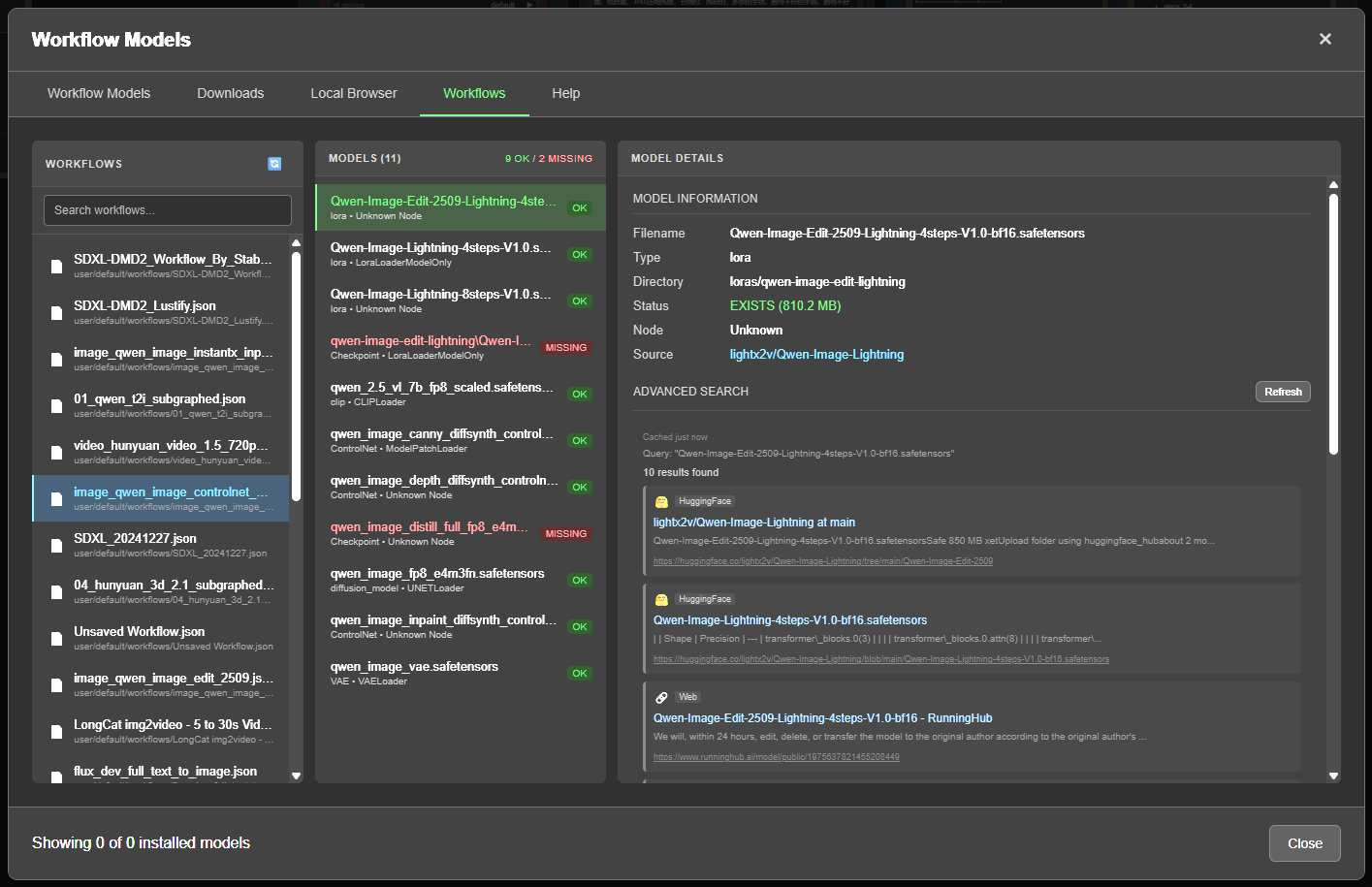Click the Directory value loras/qwen-image-edit-lightning
This screenshot has width=1372, height=887.
817,282
